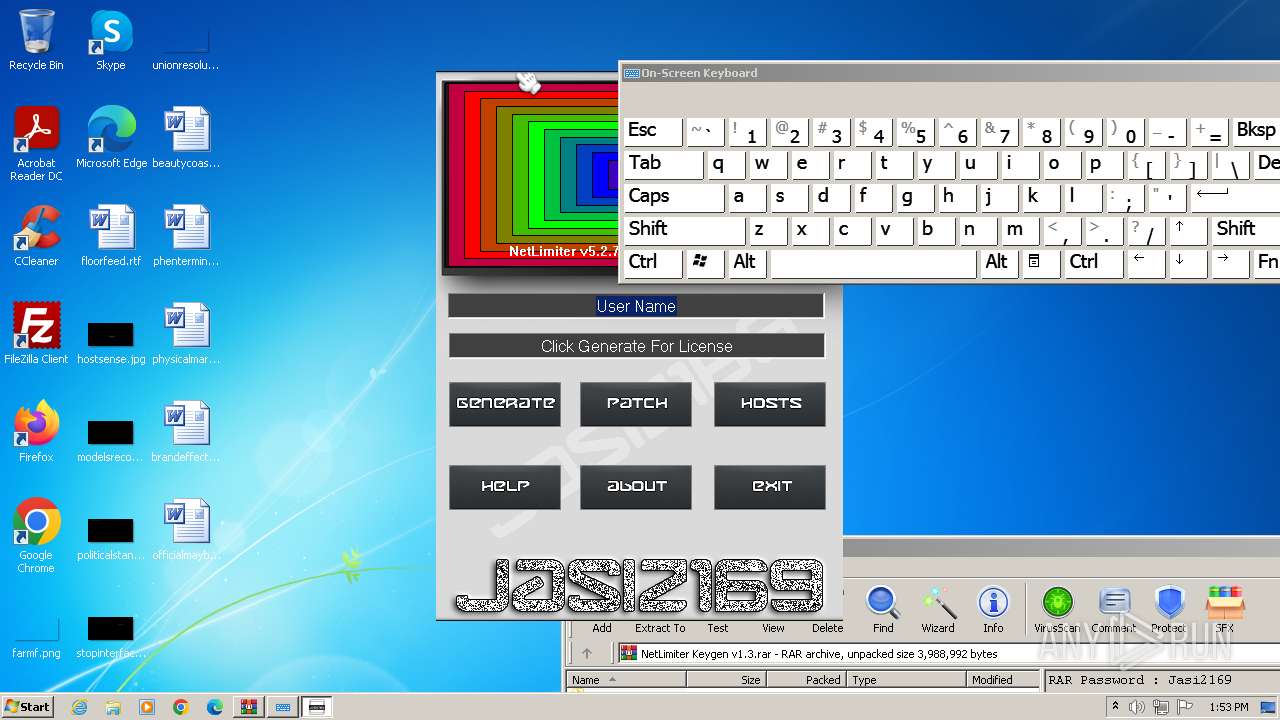Image resolution: width=1280 pixels, height=720 pixels.
Task: Toggle Fn key on On-Screen Keyboard
Action: 1267,263
